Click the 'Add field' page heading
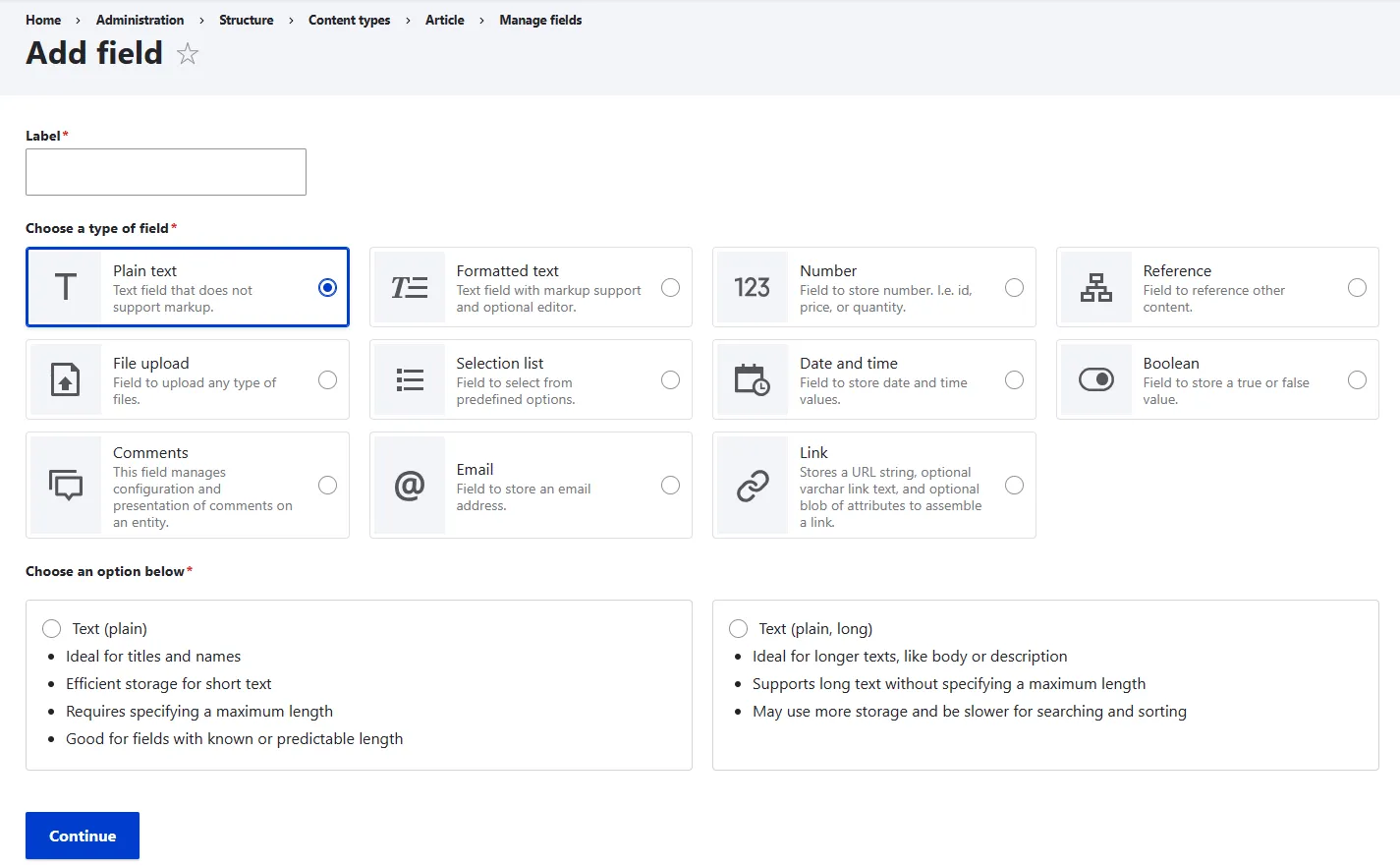 tap(94, 53)
